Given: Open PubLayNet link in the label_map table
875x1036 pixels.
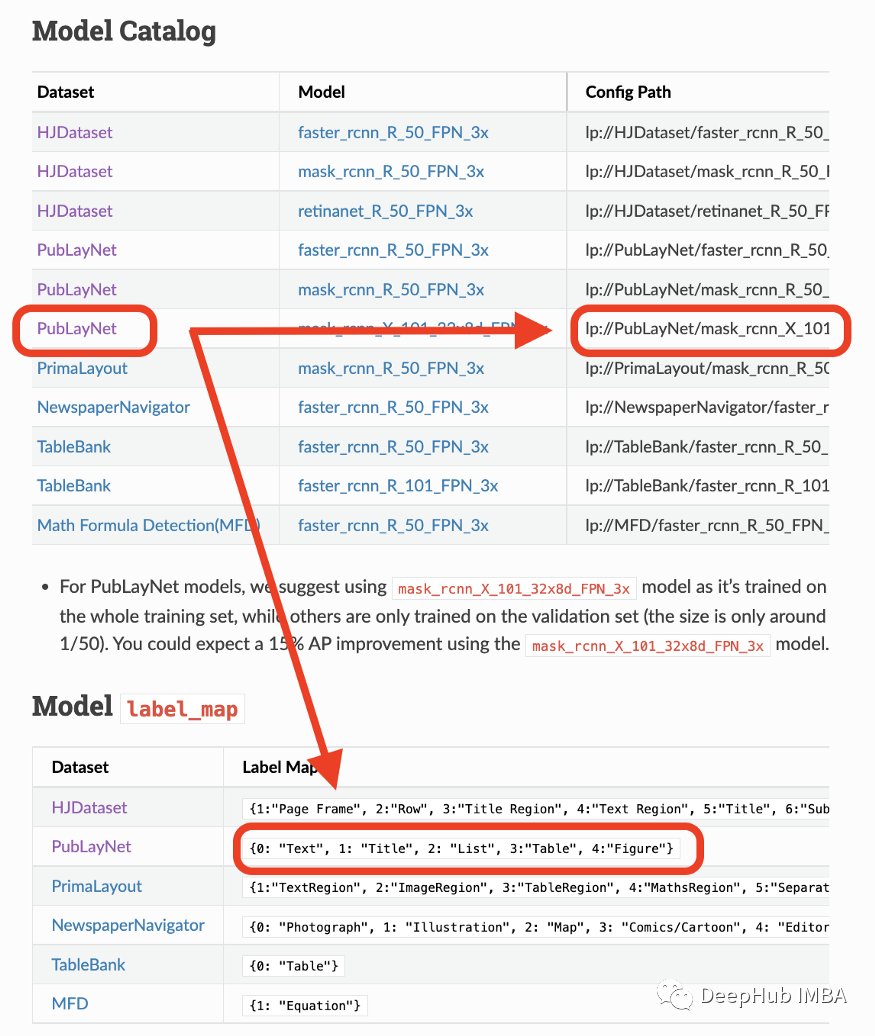Looking at the screenshot, I should [92, 847].
